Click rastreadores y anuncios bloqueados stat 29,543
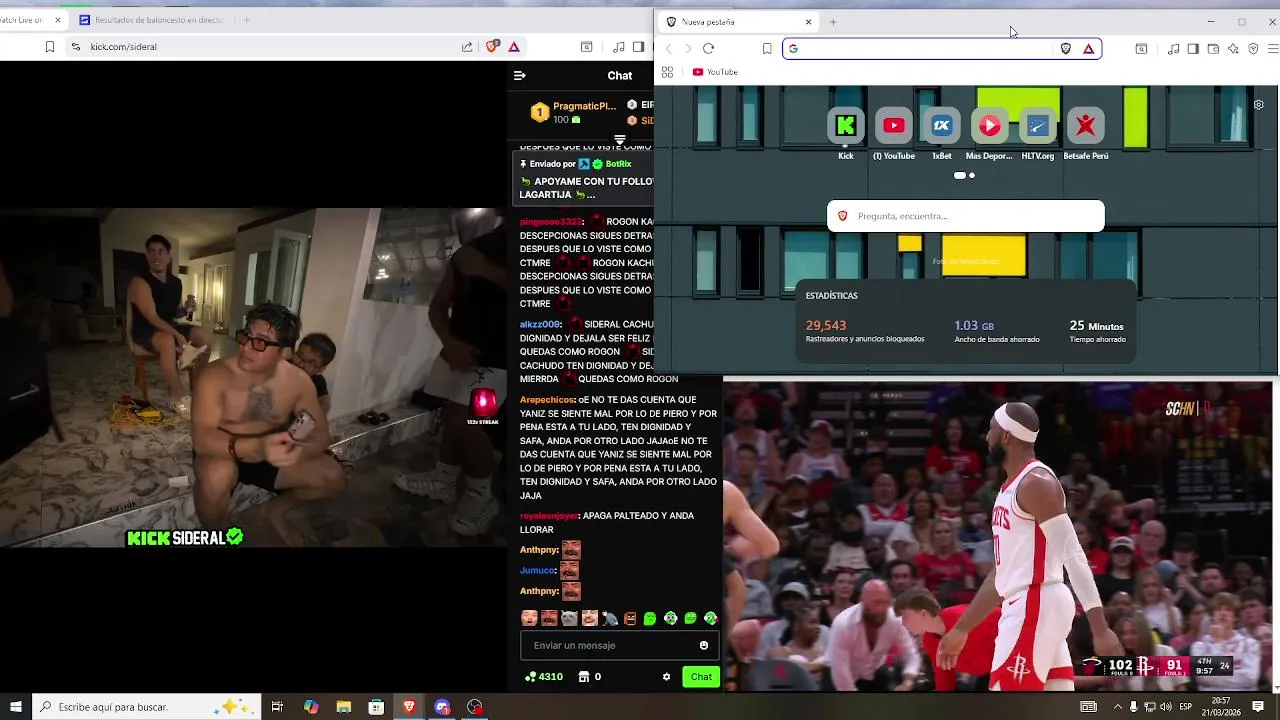1280x720 pixels. 865,331
